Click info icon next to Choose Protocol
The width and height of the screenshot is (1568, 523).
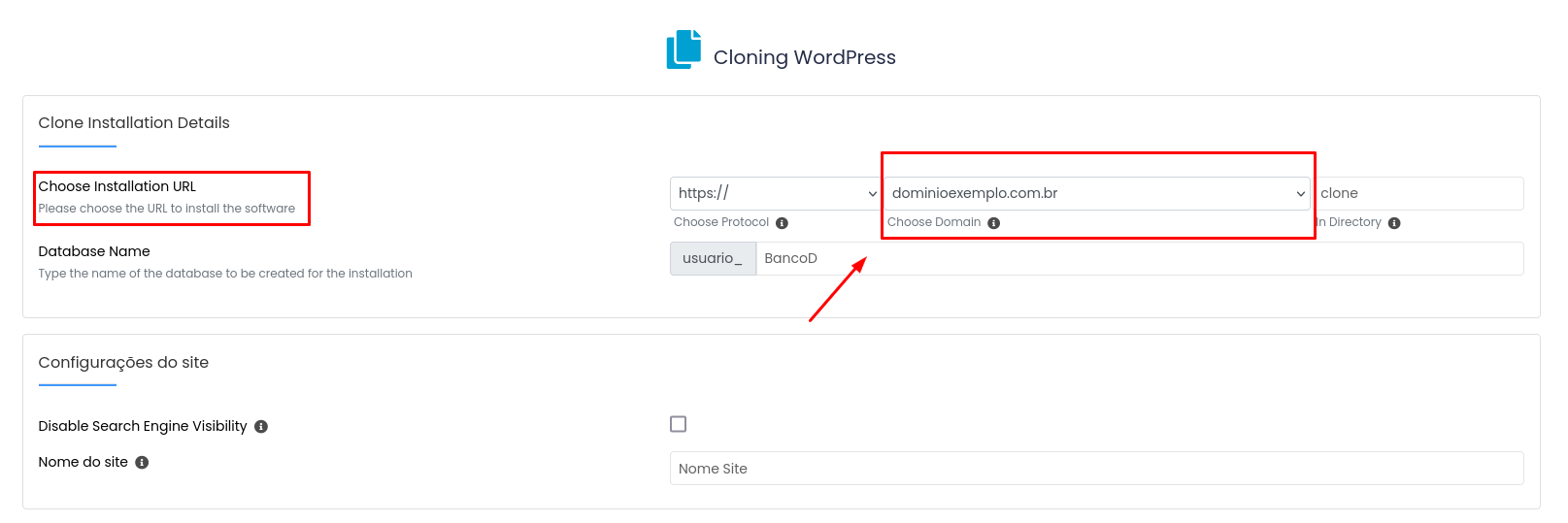point(782,223)
